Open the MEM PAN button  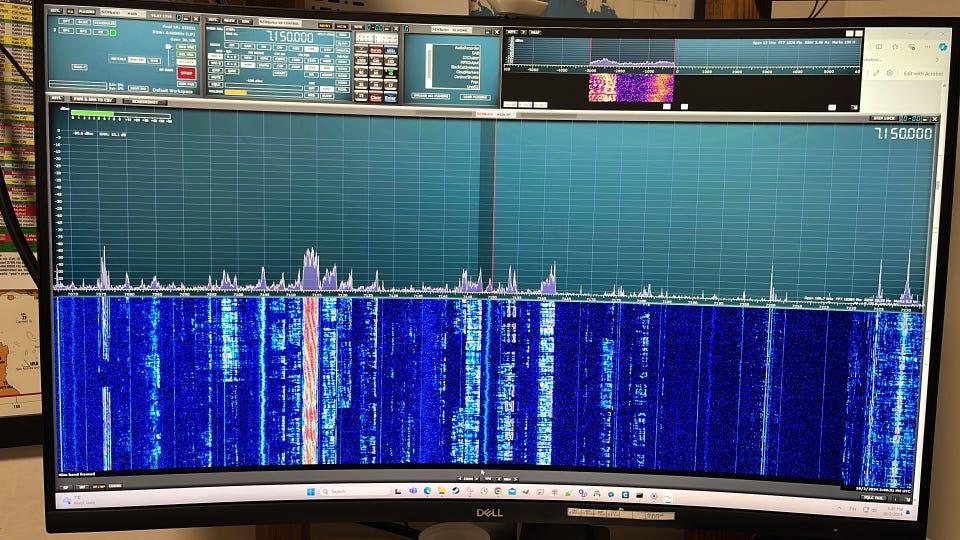(186, 84)
